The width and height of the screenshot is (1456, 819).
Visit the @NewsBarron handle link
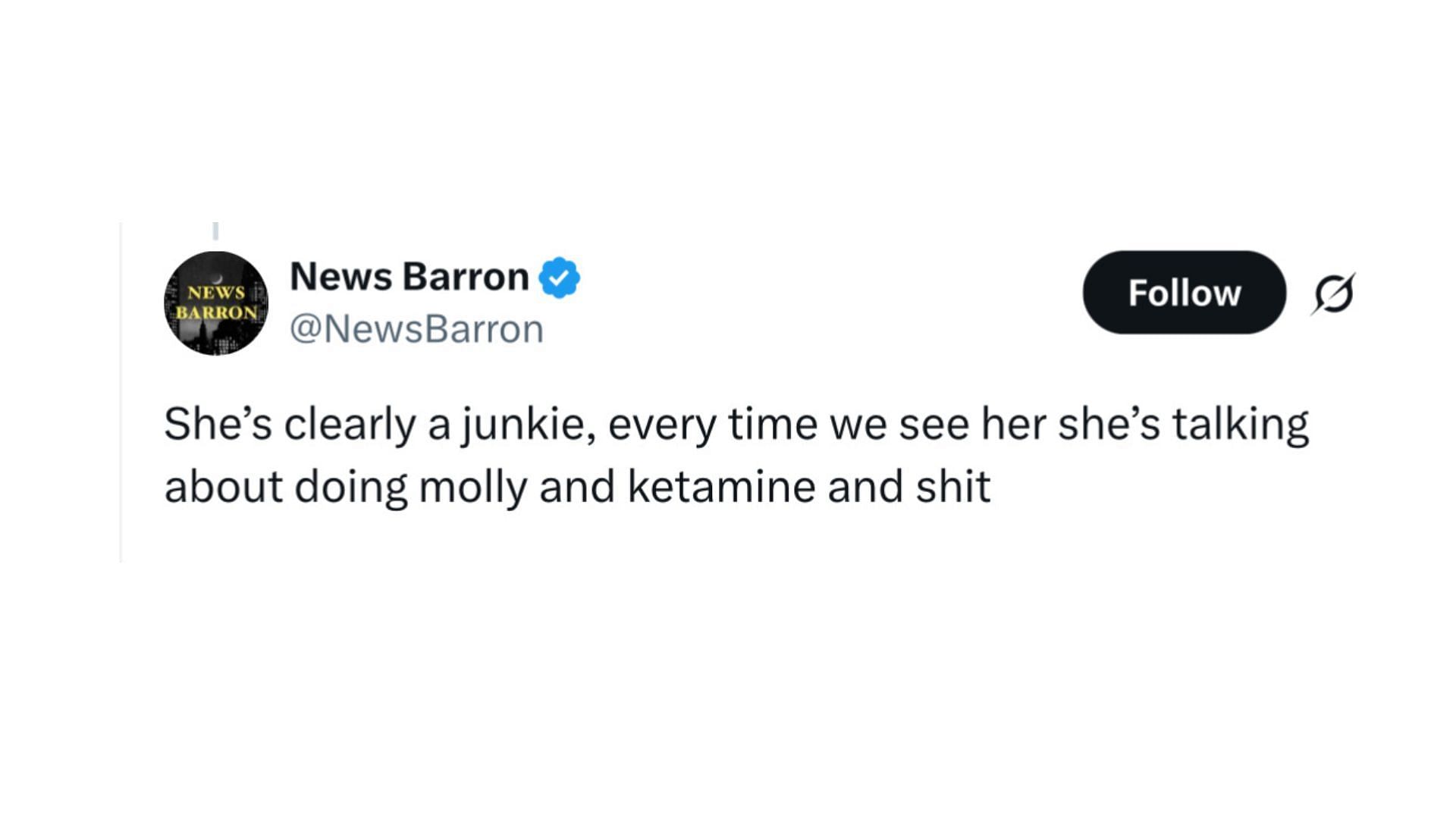pyautogui.click(x=416, y=329)
